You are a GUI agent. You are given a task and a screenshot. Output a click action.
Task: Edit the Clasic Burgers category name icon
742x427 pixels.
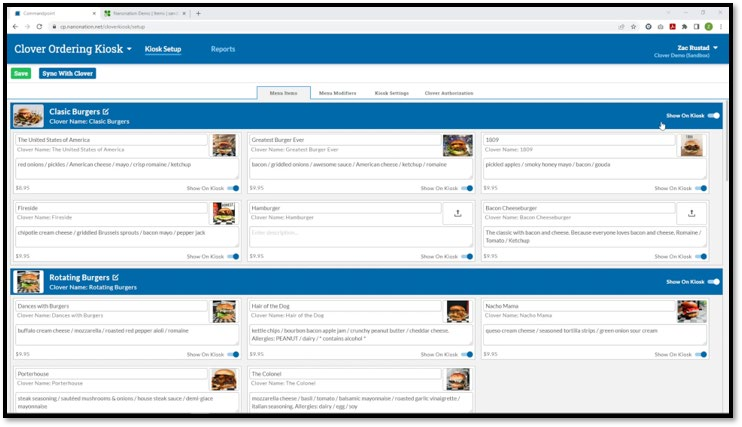(x=106, y=112)
